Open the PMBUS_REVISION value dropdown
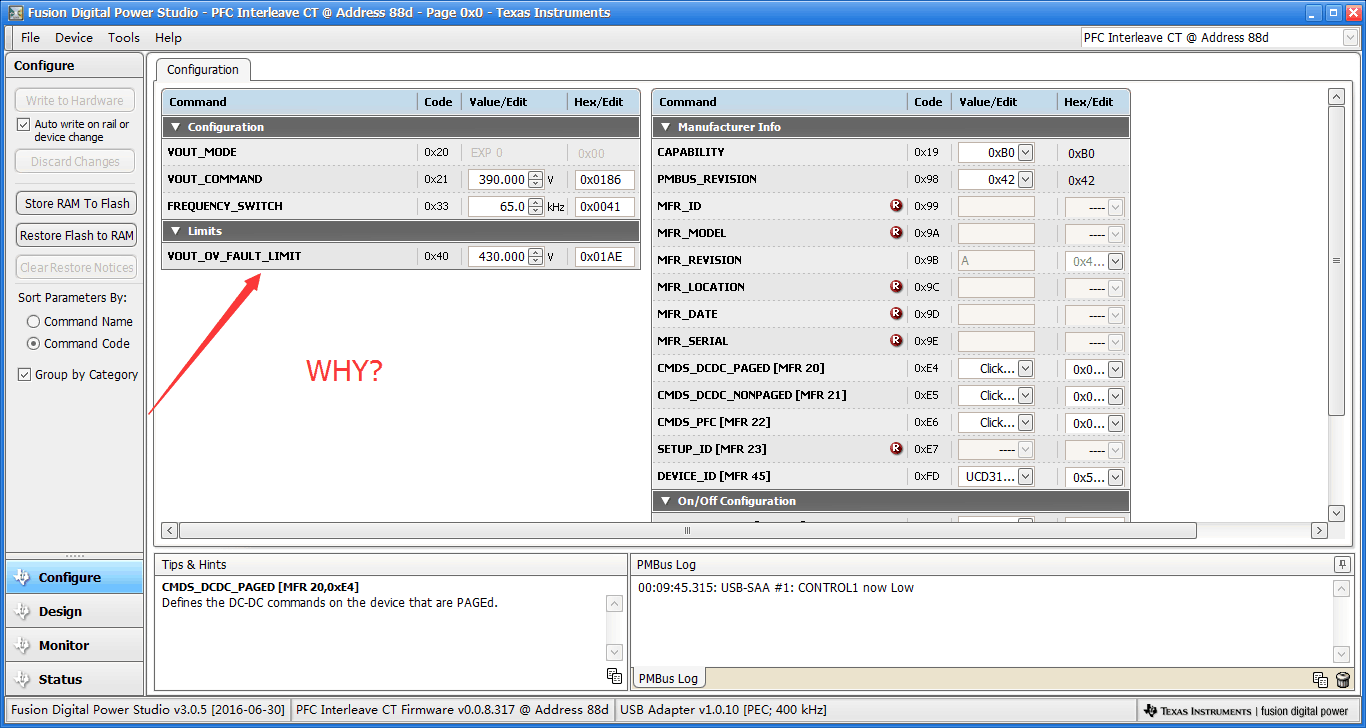 pos(1025,180)
